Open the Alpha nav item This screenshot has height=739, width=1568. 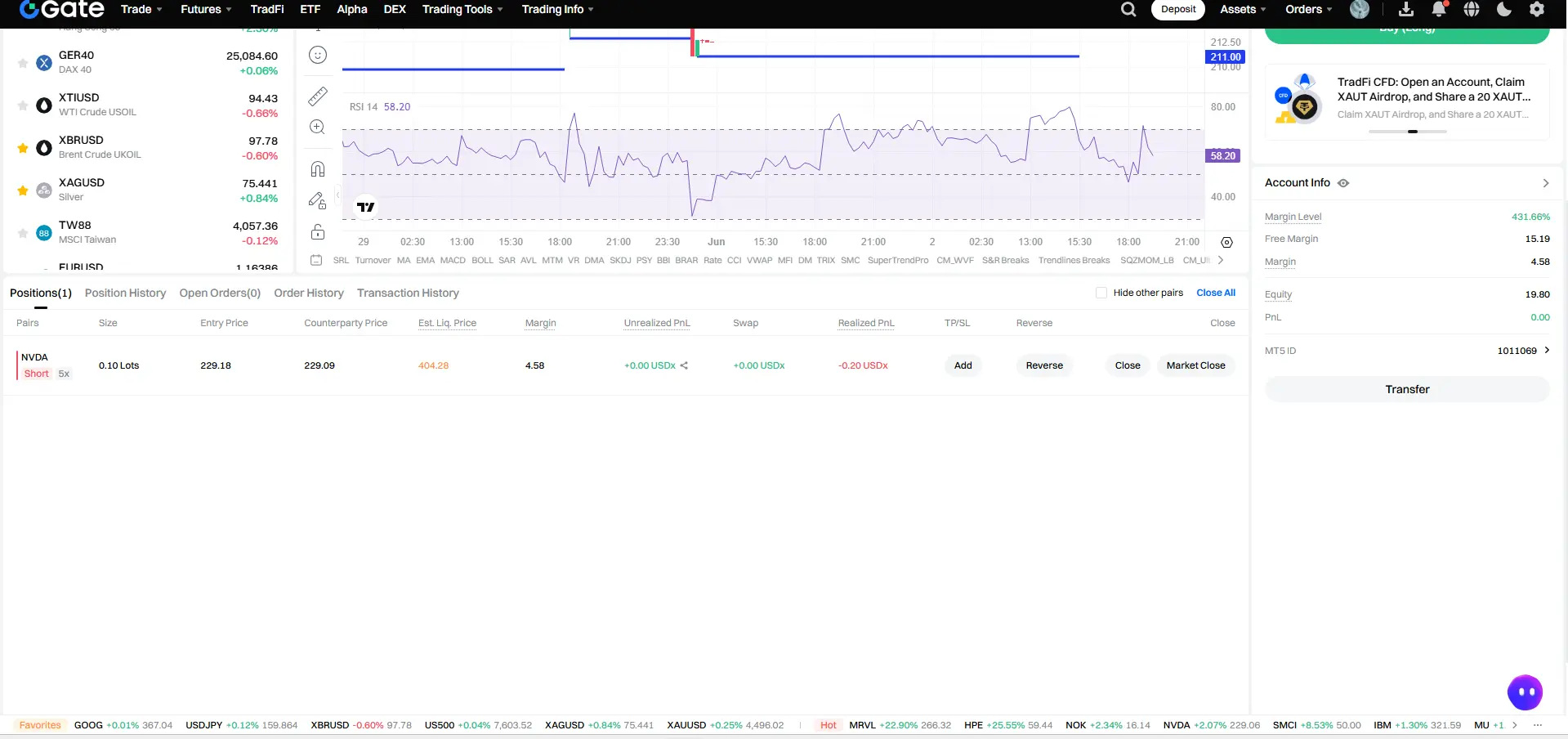(x=352, y=9)
